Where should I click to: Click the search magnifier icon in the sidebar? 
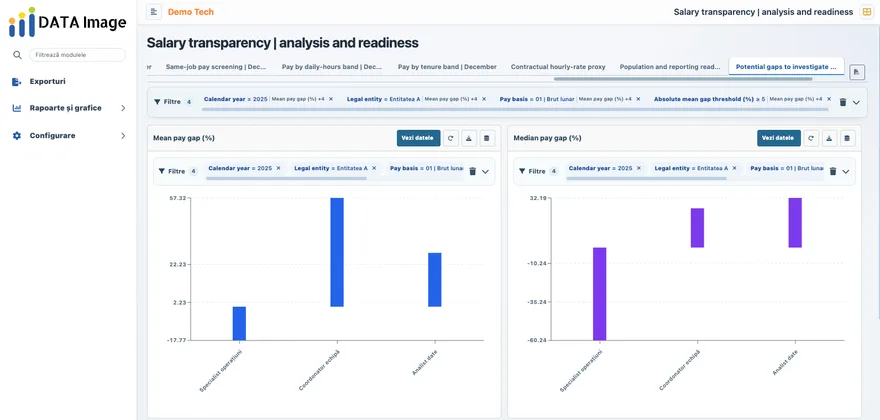(17, 55)
